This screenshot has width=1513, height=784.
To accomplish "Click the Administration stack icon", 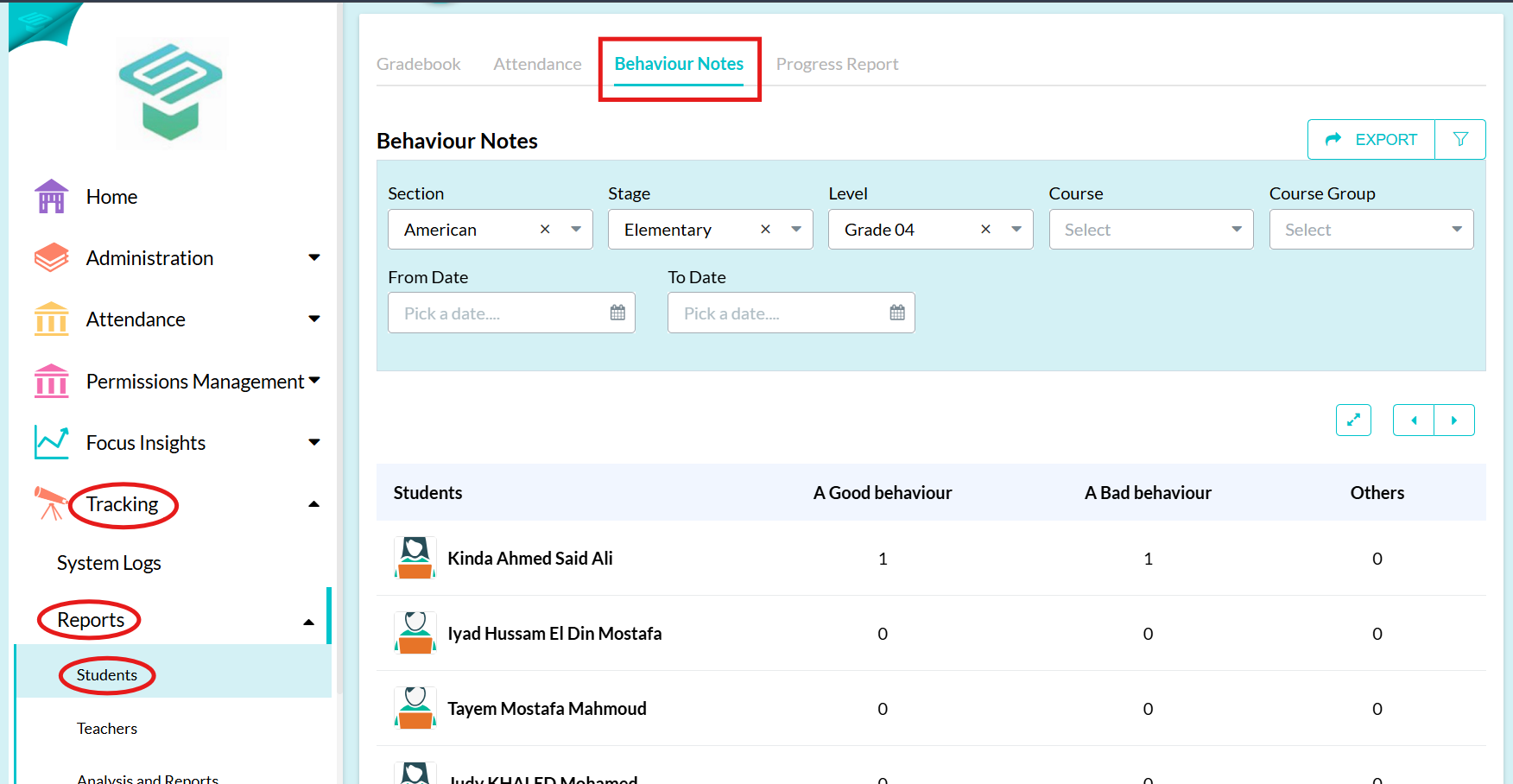I will coord(52,258).
